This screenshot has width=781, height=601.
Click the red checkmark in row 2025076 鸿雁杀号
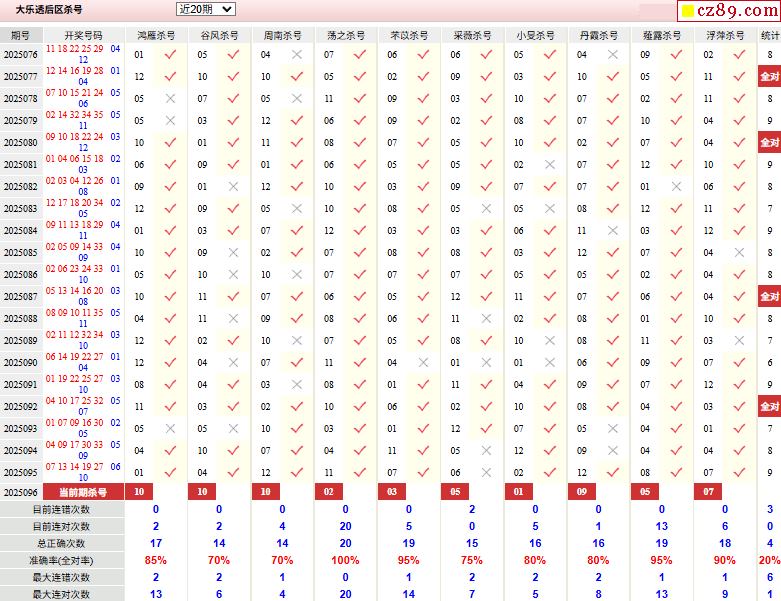coord(170,54)
